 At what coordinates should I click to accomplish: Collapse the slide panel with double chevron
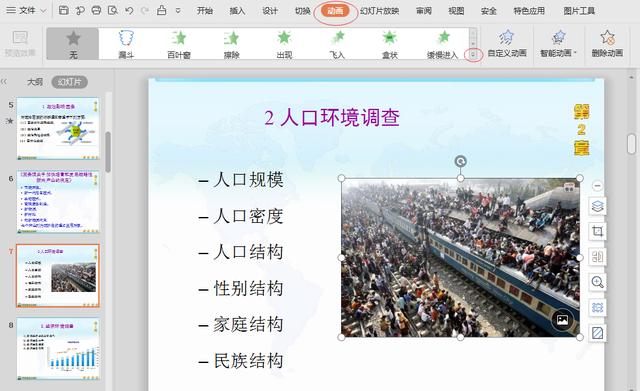4,82
